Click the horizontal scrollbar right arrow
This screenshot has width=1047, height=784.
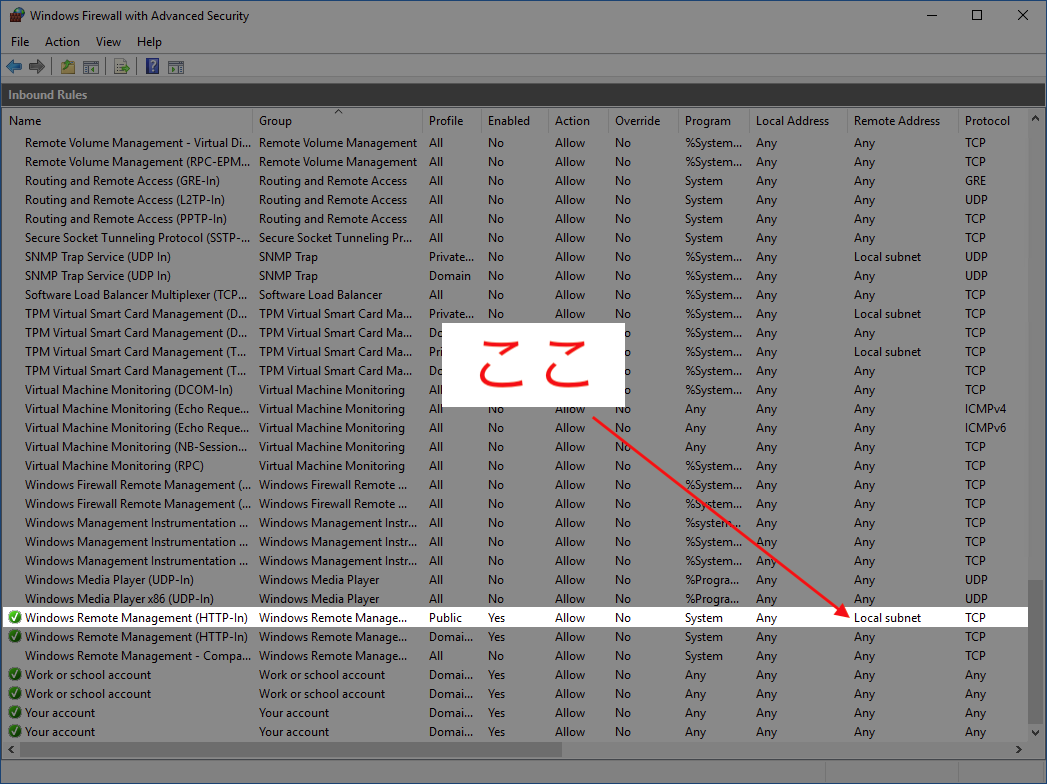tap(1019, 749)
